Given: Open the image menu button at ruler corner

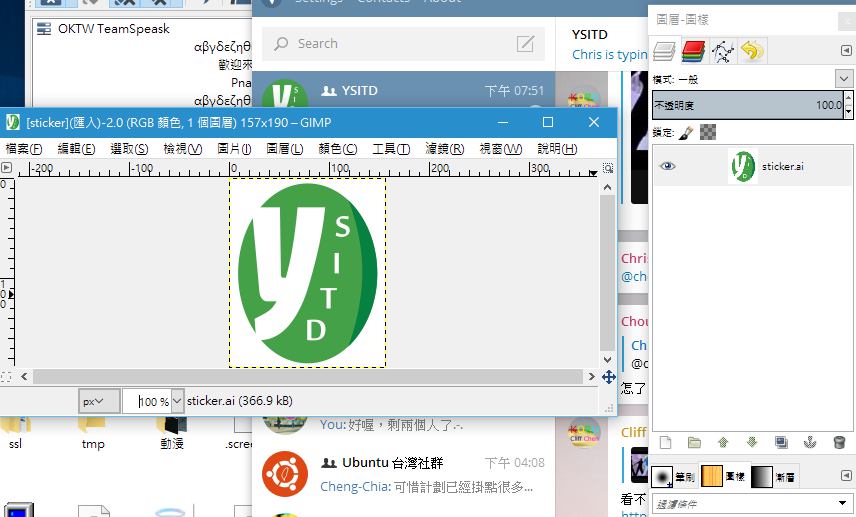Looking at the screenshot, I should 7,168.
